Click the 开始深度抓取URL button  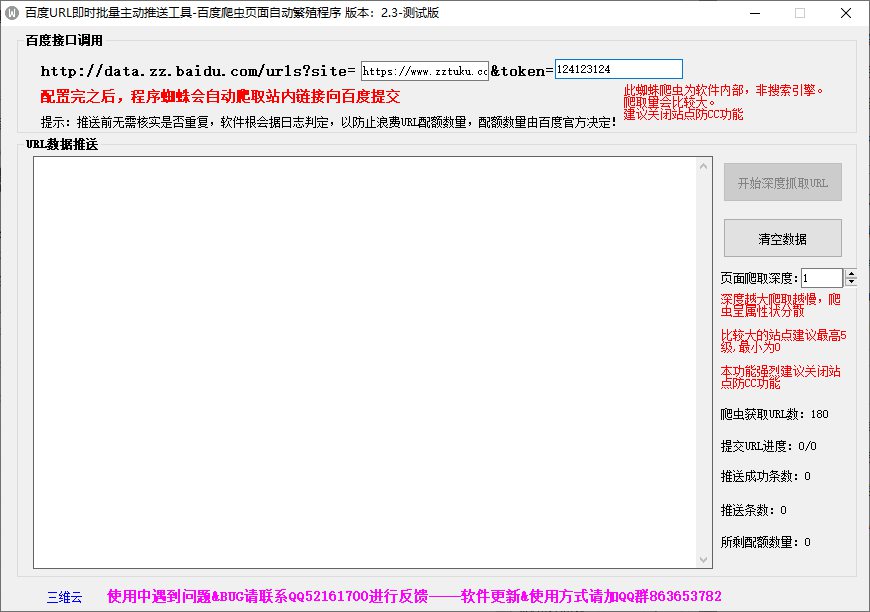(x=782, y=182)
